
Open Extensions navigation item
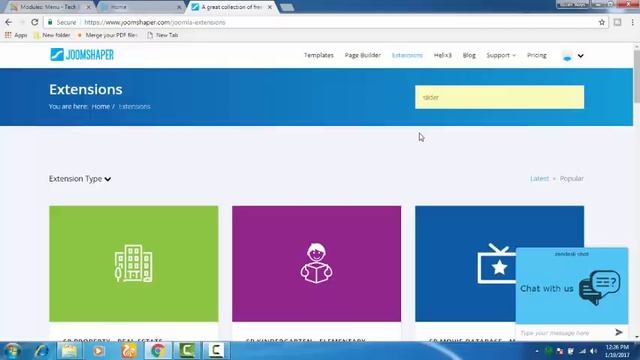tap(407, 55)
